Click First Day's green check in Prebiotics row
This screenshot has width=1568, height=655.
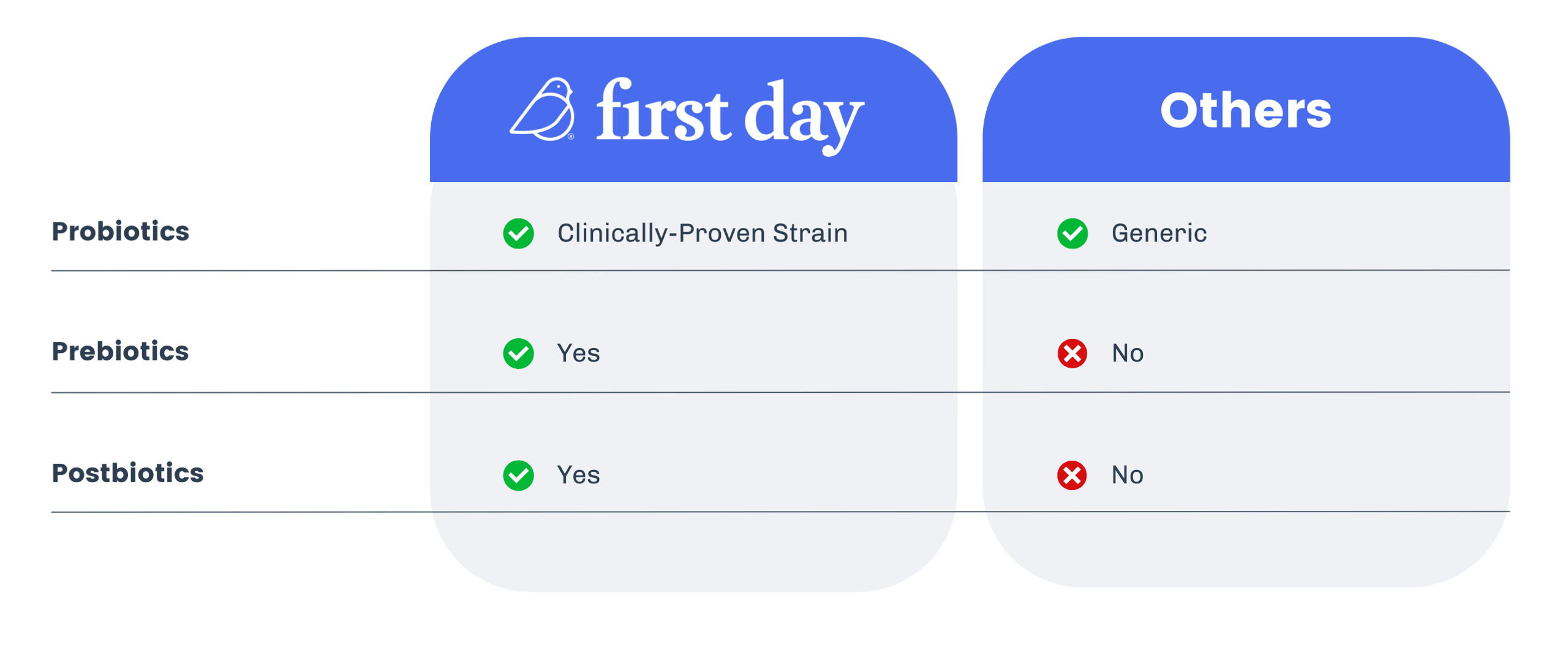(x=518, y=354)
